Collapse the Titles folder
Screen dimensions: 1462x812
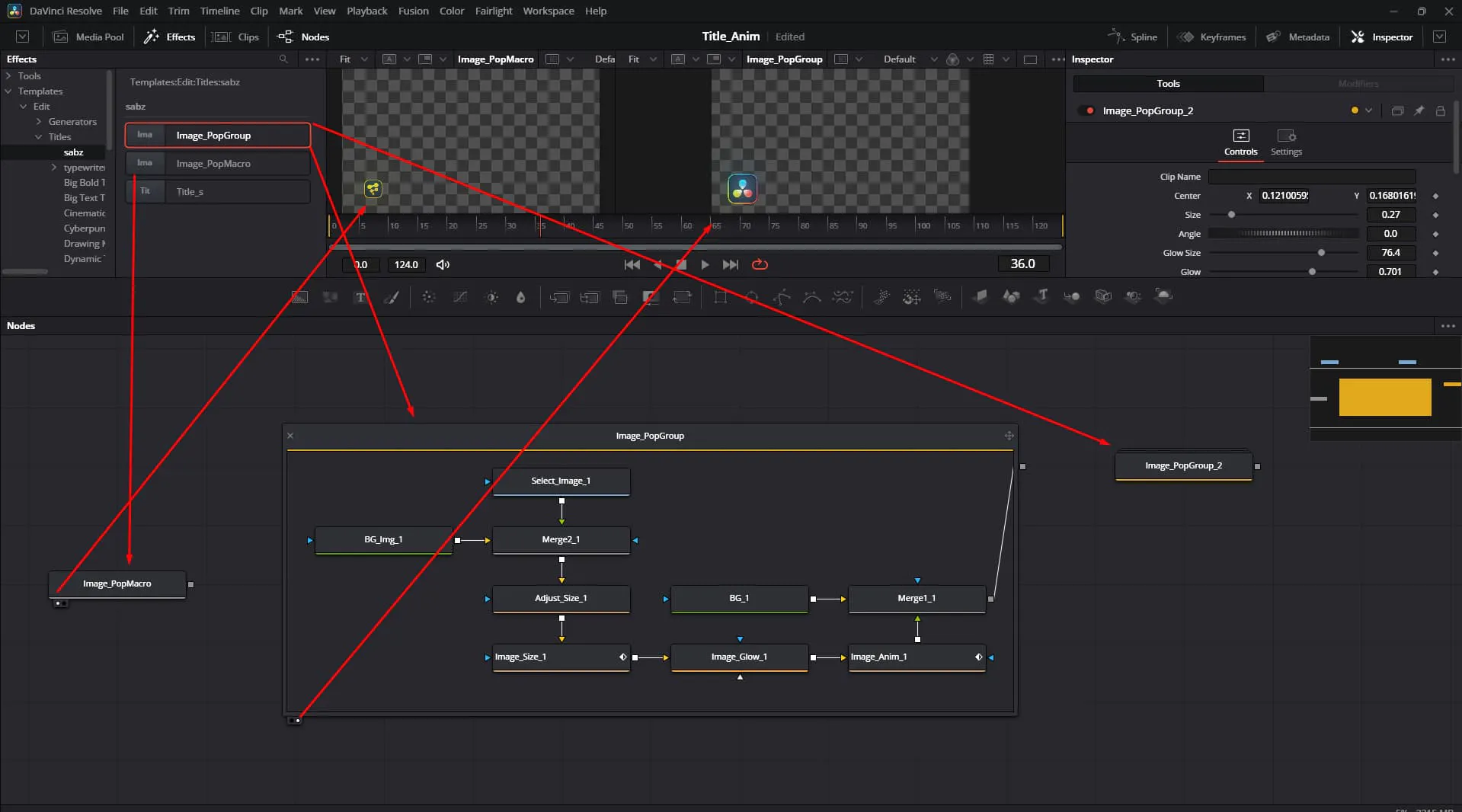click(39, 136)
